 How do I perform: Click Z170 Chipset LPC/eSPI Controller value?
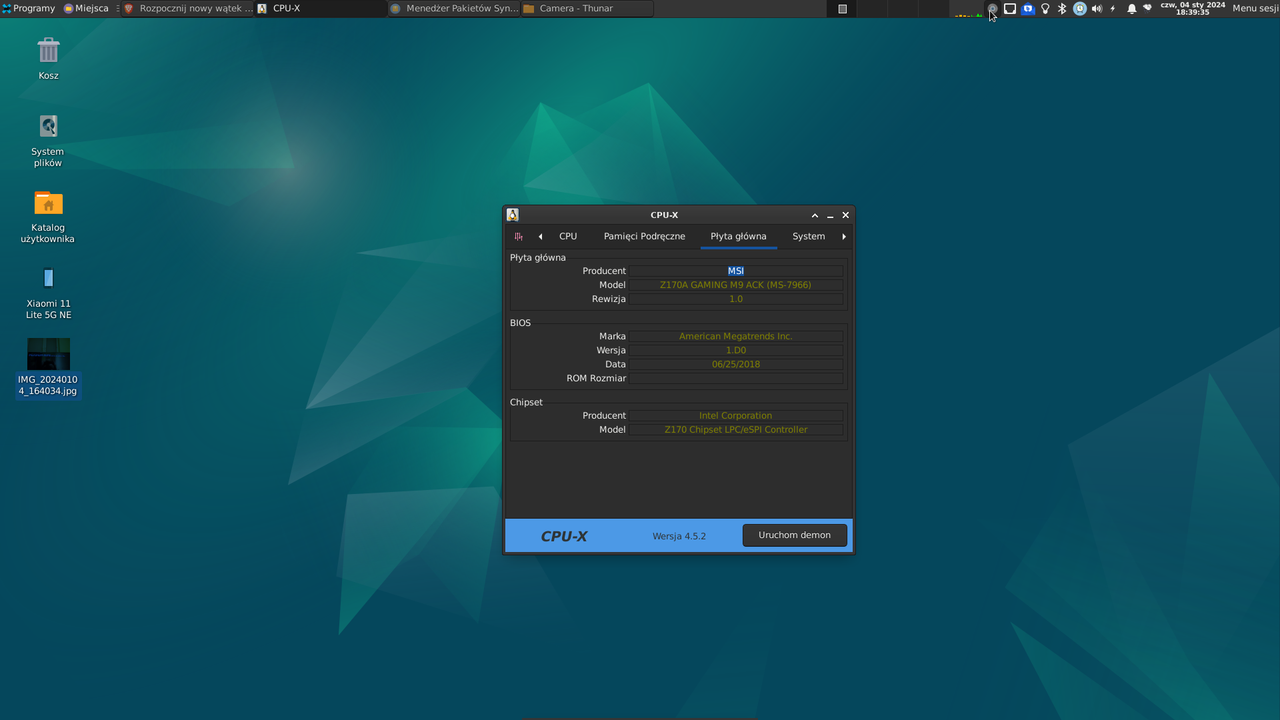tap(736, 429)
